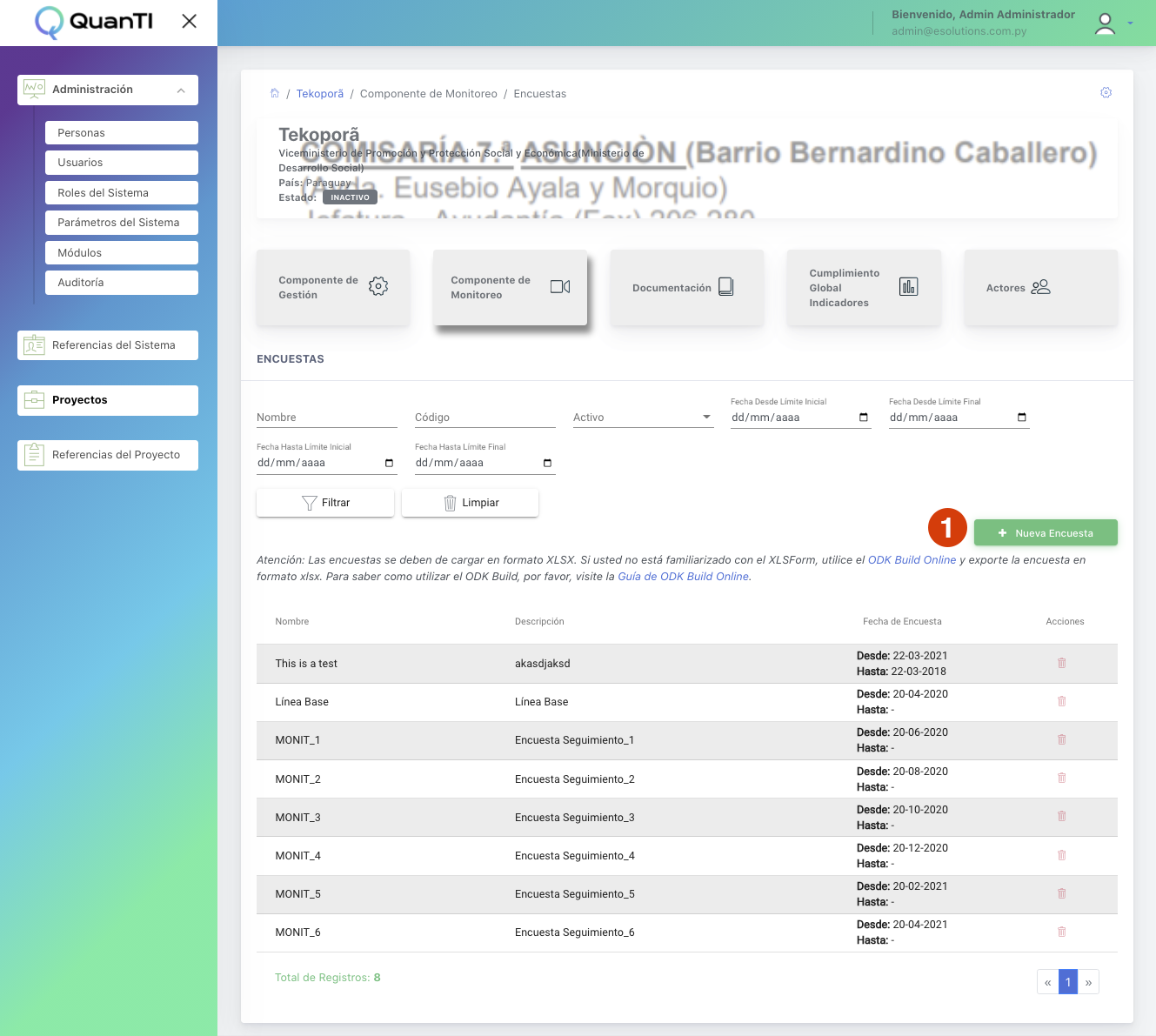Screen dimensions: 1156x1036
Task: Click the Filtrar button
Action: (325, 503)
